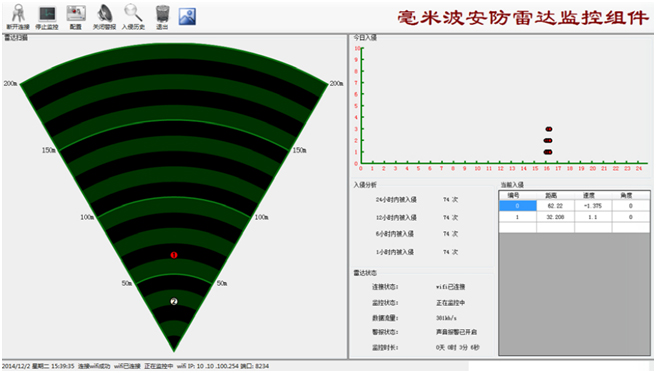Click the blue picture icon in toolbar
The height and width of the screenshot is (373, 656).
(187, 16)
